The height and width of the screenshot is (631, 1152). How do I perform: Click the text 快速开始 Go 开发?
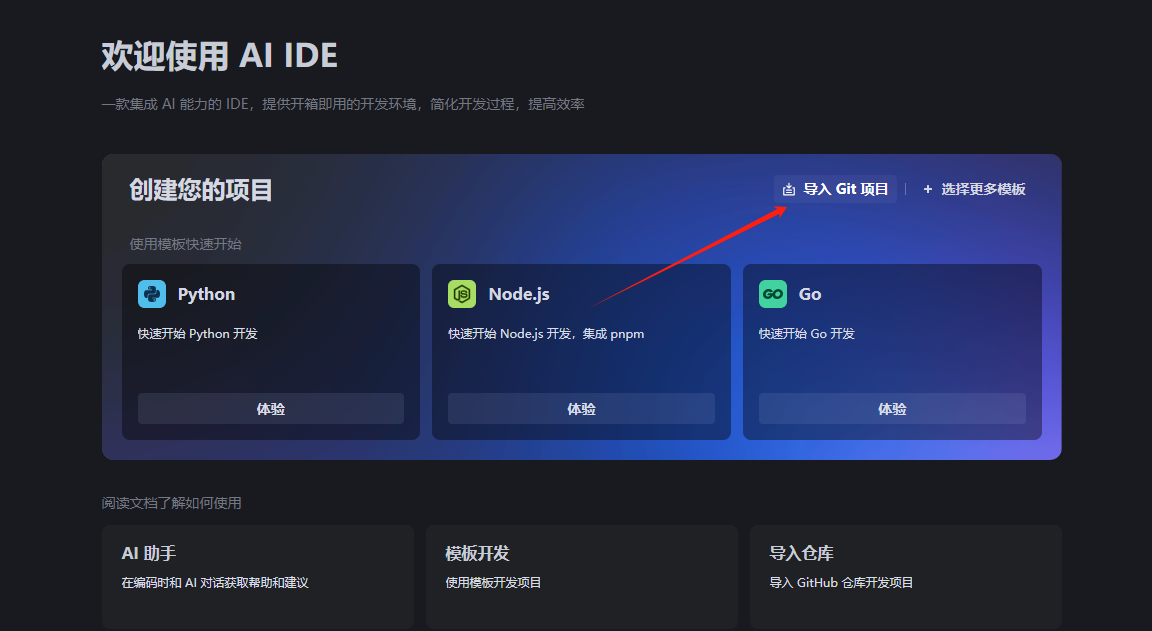(x=807, y=333)
